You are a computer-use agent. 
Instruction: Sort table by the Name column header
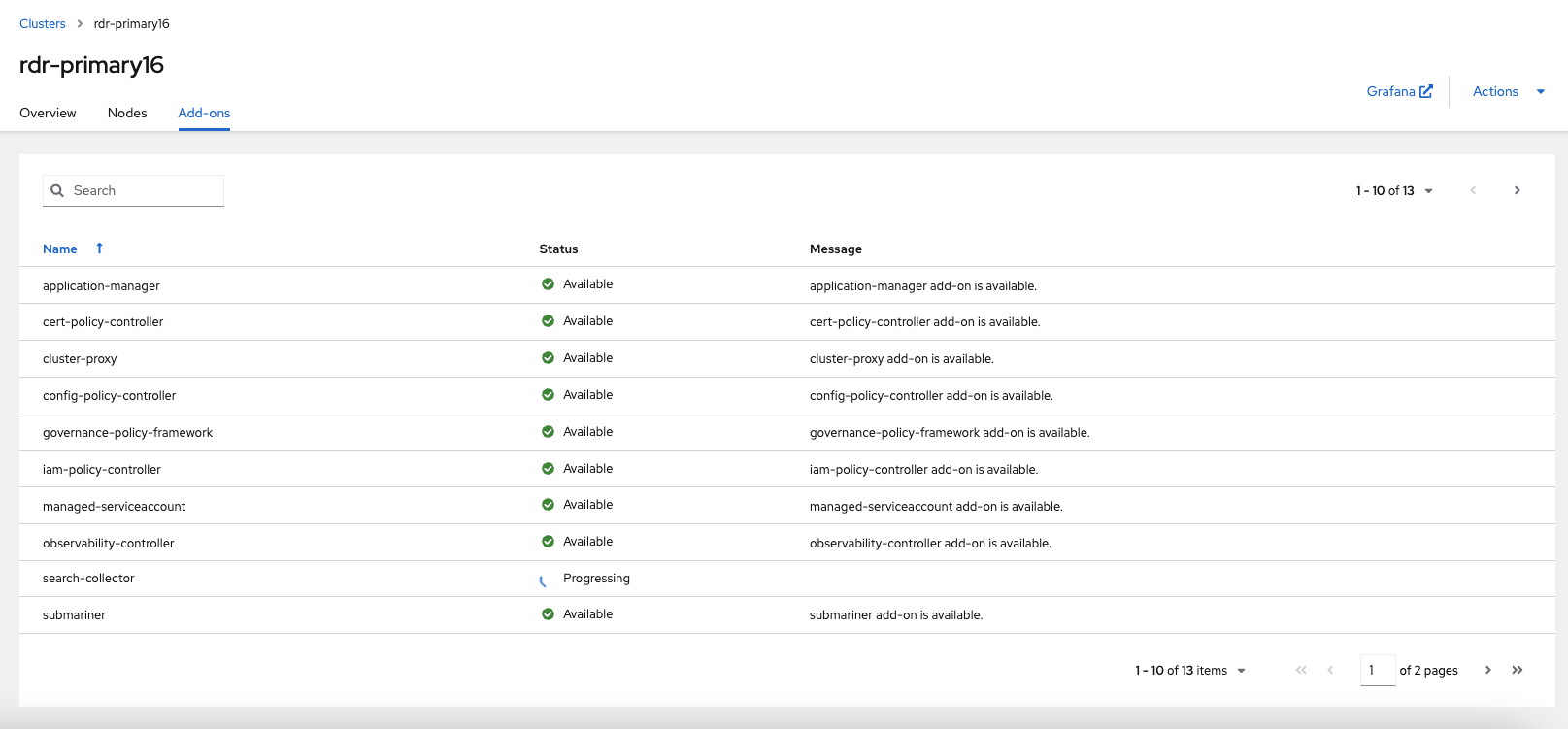(60, 249)
